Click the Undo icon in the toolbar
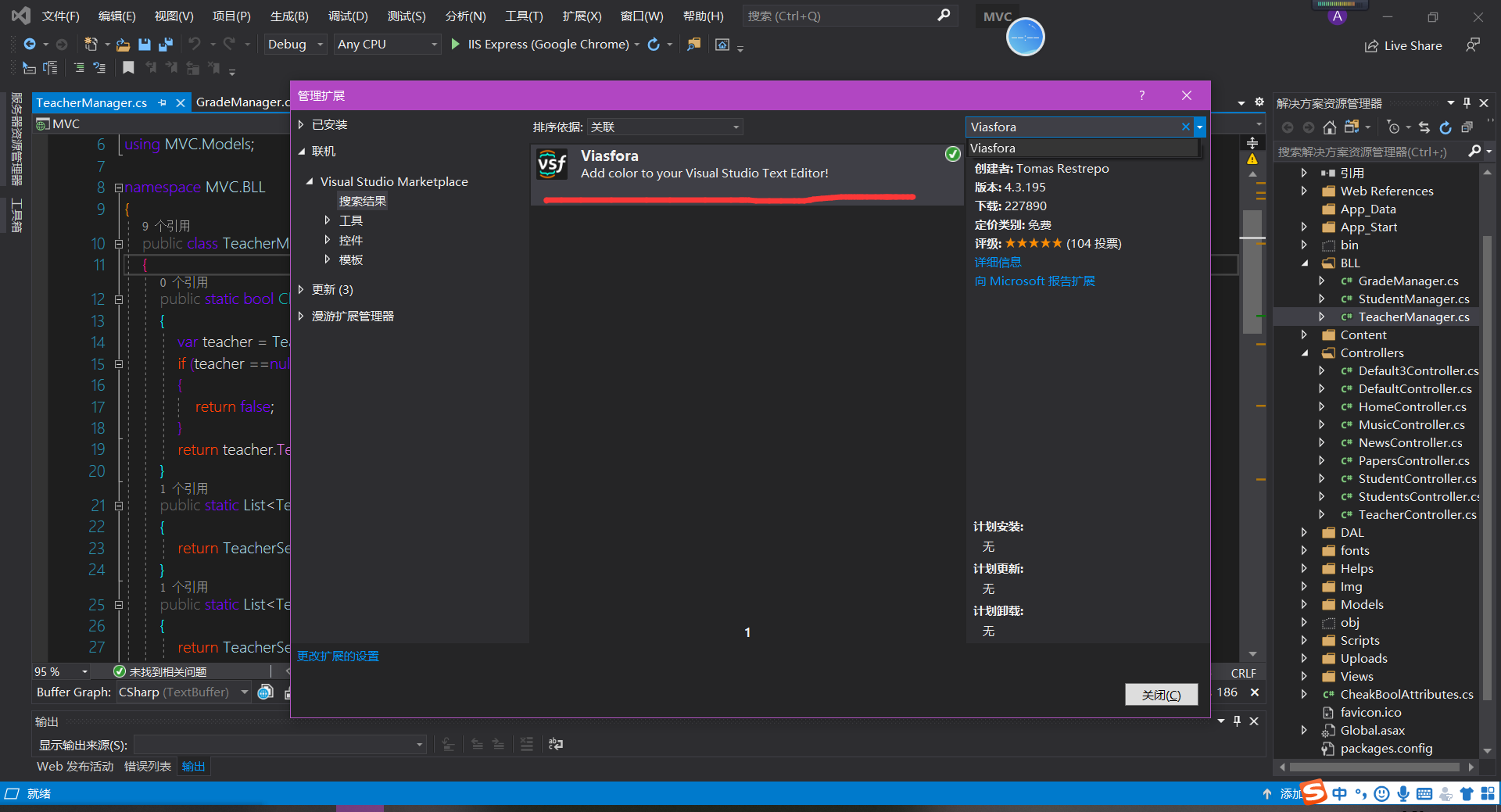 (195, 44)
